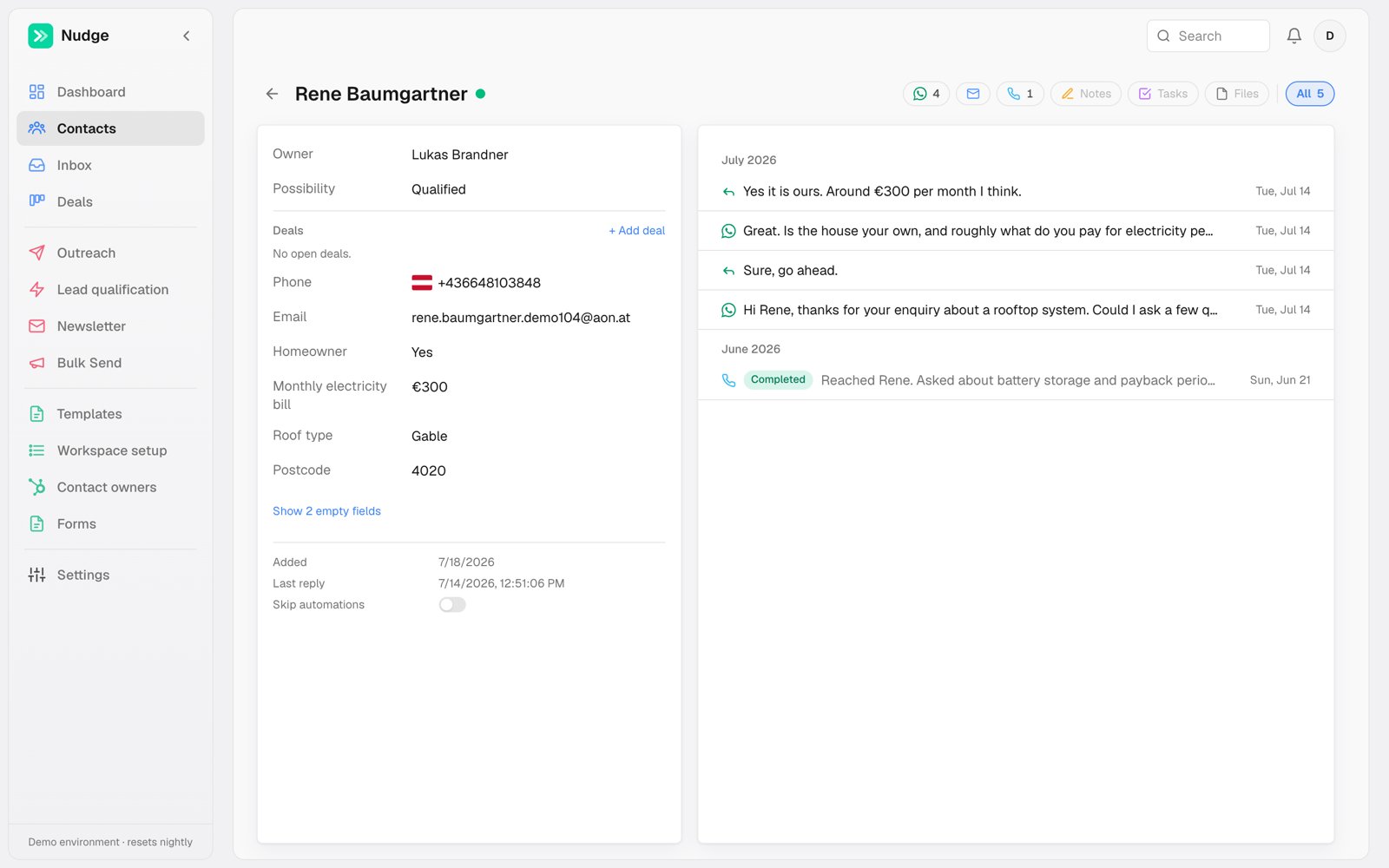Click the Roof type value Gable
Image resolution: width=1389 pixels, height=868 pixels.
(x=430, y=436)
